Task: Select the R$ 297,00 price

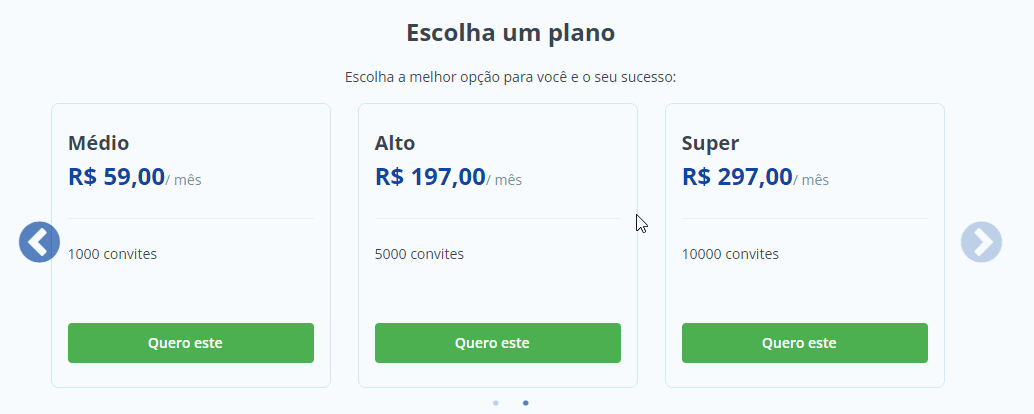Action: tap(737, 178)
